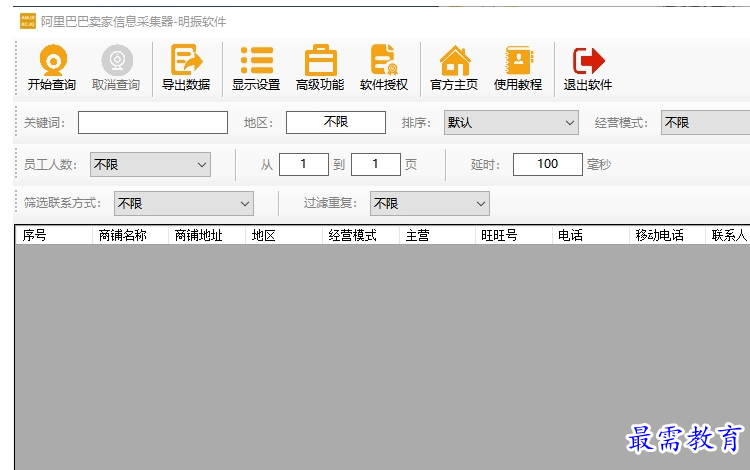Viewport: 750px width, 470px height.
Task: Open 高级功能 advanced features
Action: pos(320,68)
